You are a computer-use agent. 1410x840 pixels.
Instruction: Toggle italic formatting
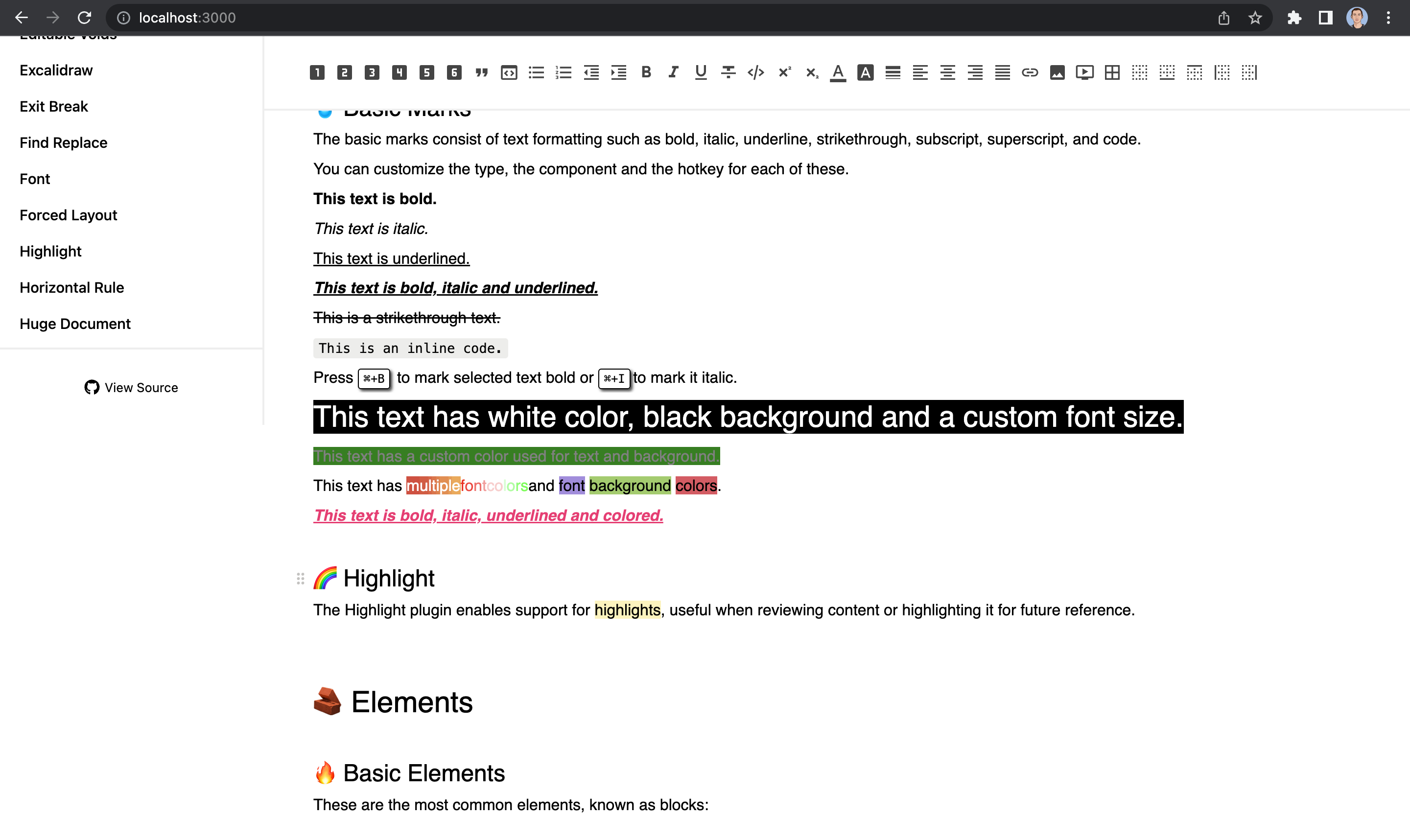click(673, 72)
